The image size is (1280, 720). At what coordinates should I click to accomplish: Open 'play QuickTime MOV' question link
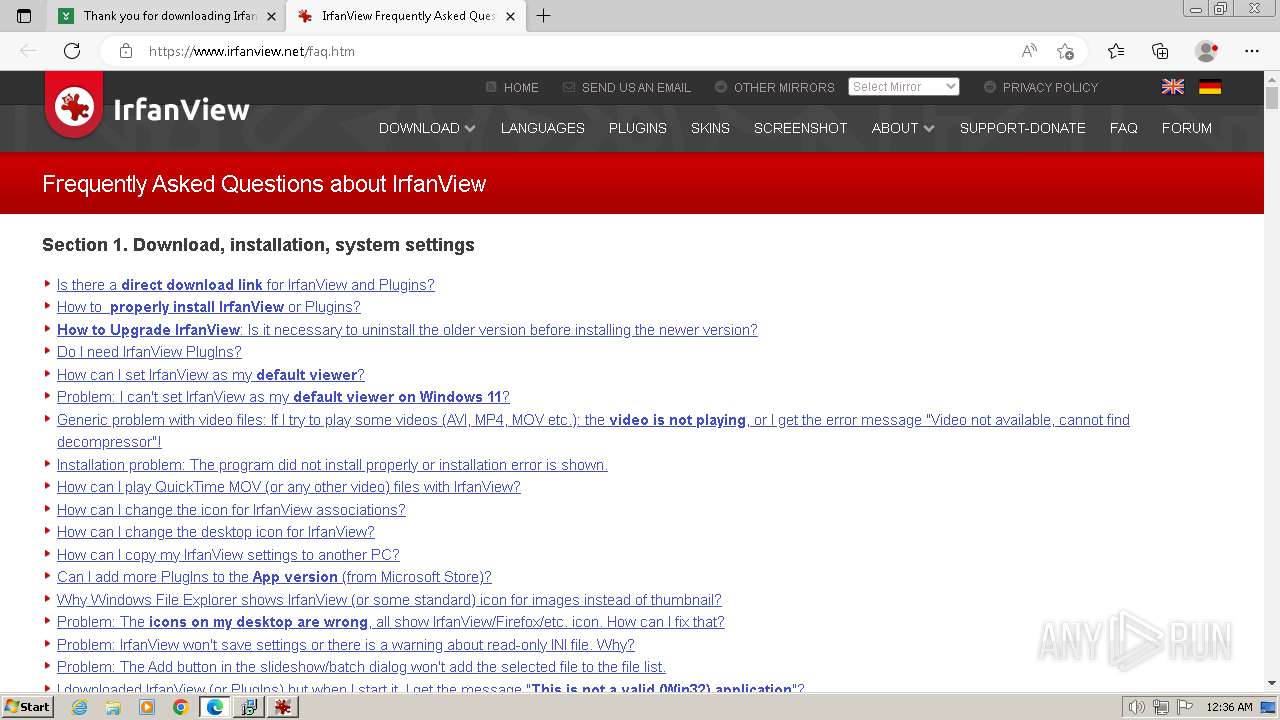pos(288,487)
